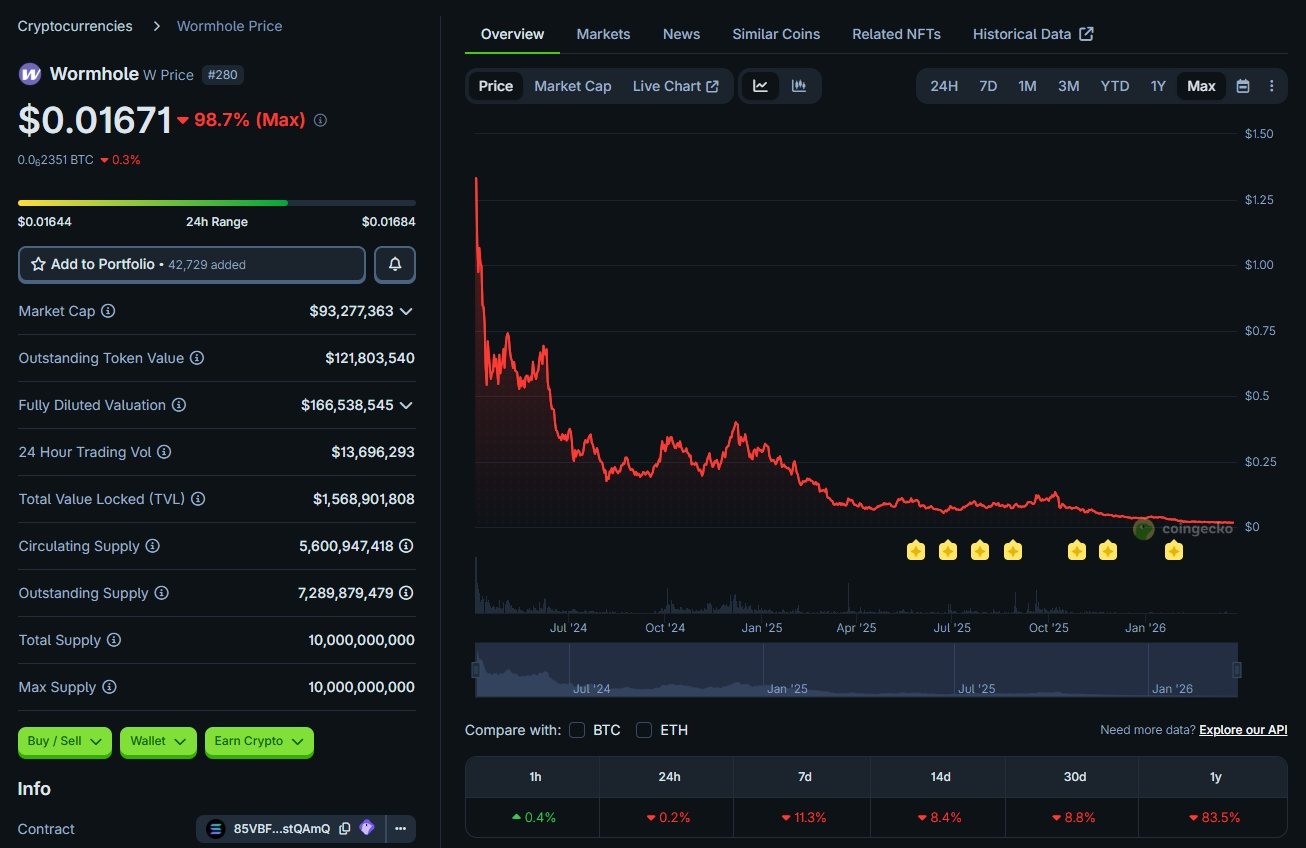Copy the contract address

coord(345,829)
